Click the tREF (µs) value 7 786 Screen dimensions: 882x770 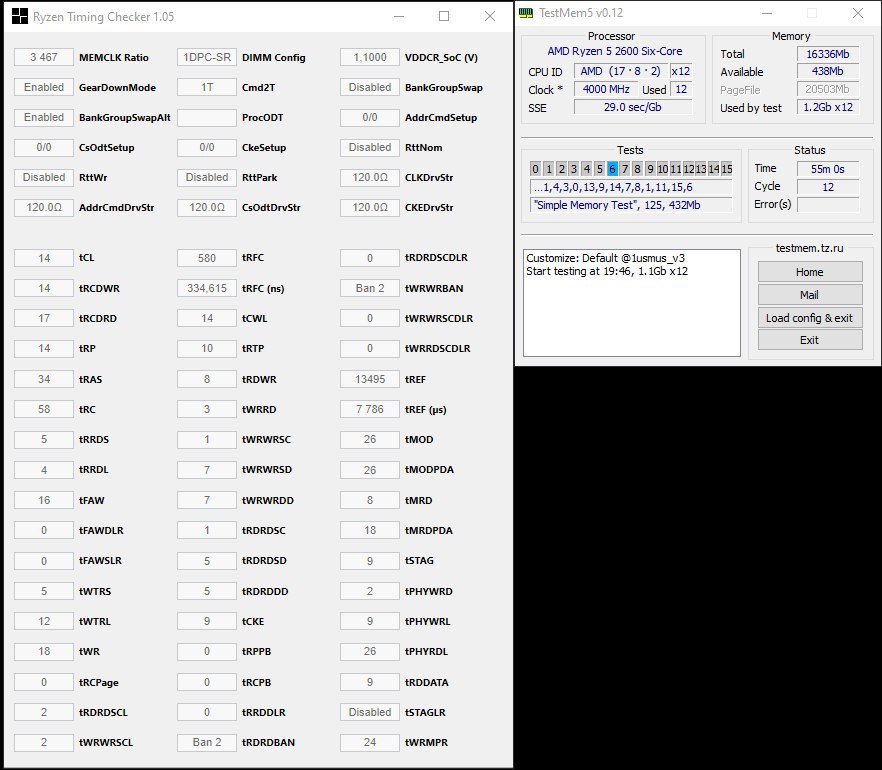pos(370,409)
